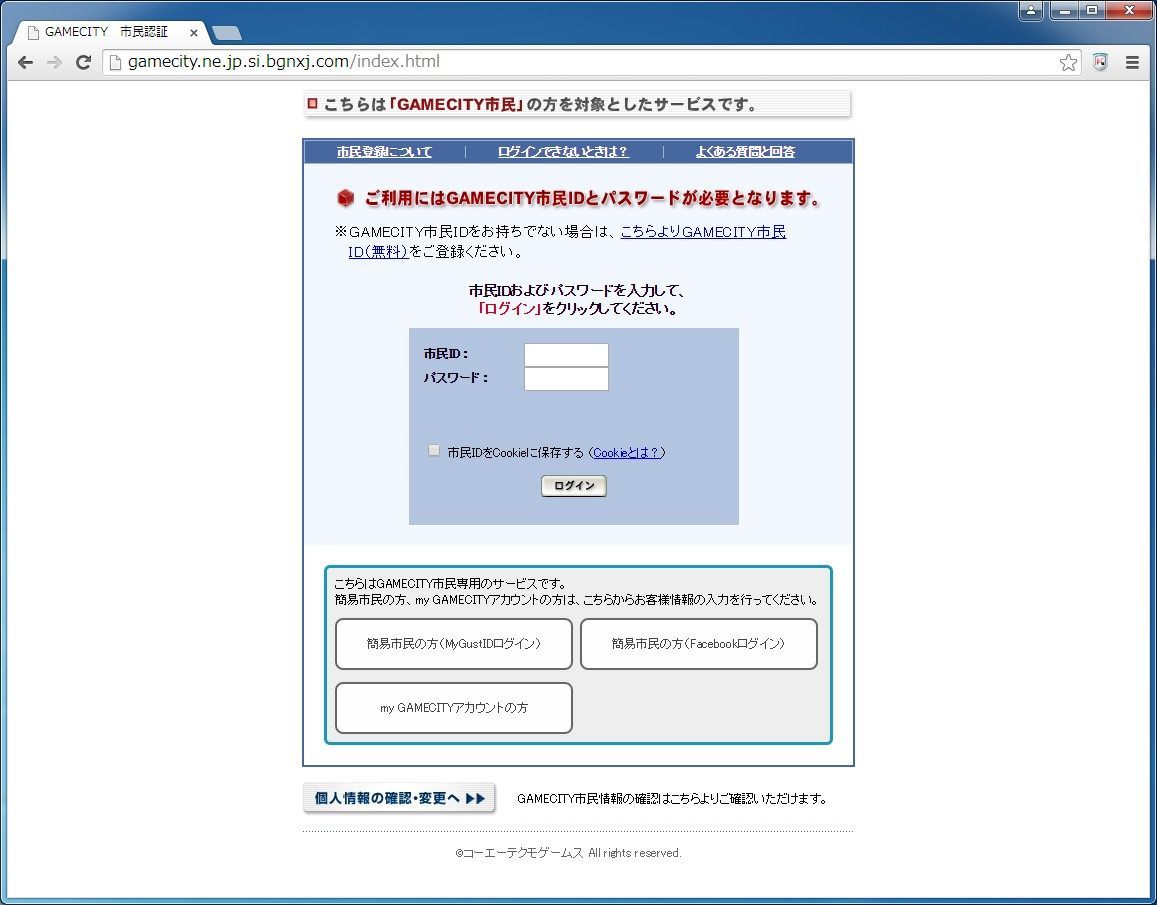
Task: Click the page icon in address bar
Action: [x=114, y=63]
